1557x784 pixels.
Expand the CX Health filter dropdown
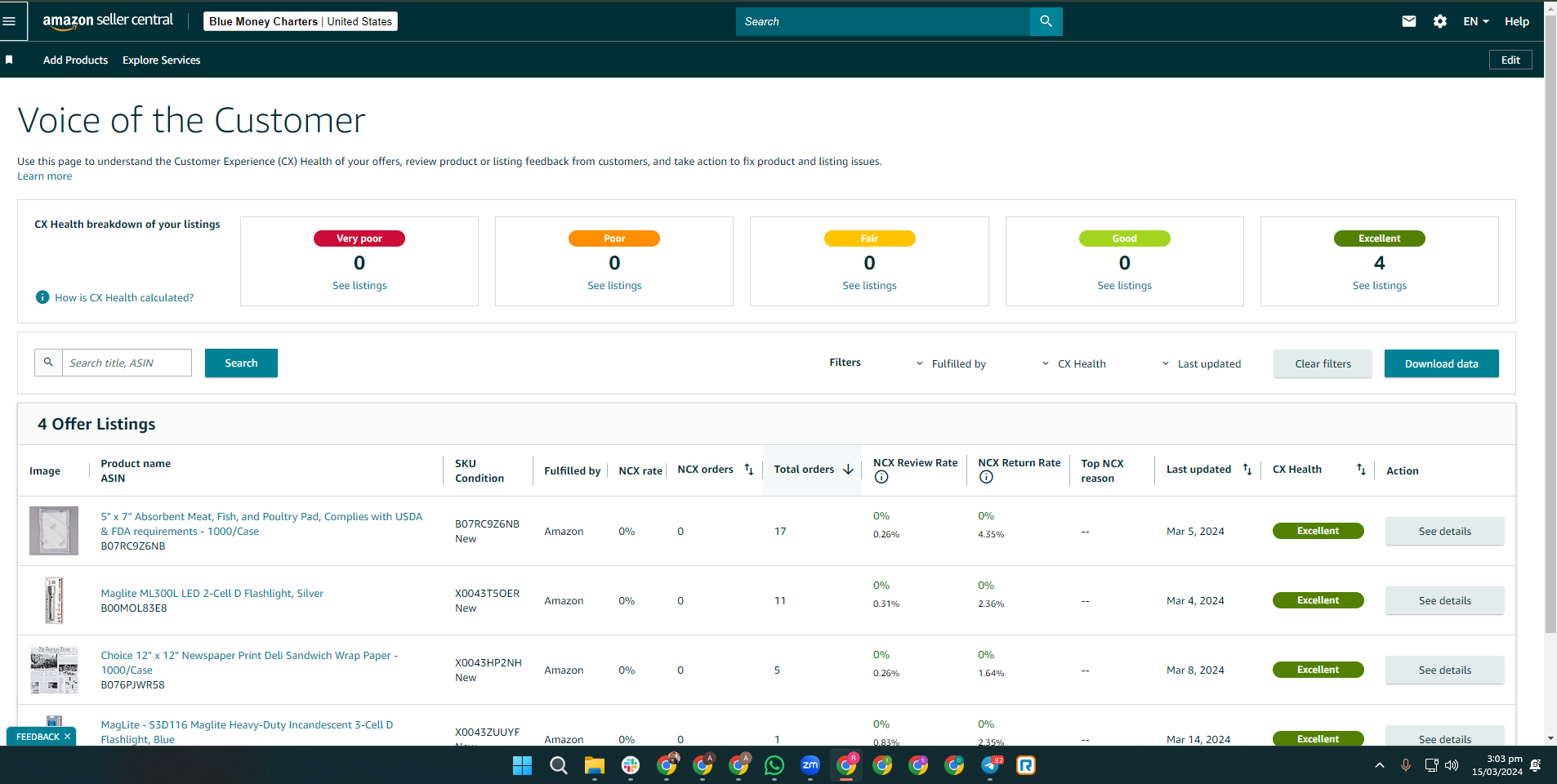1073,363
